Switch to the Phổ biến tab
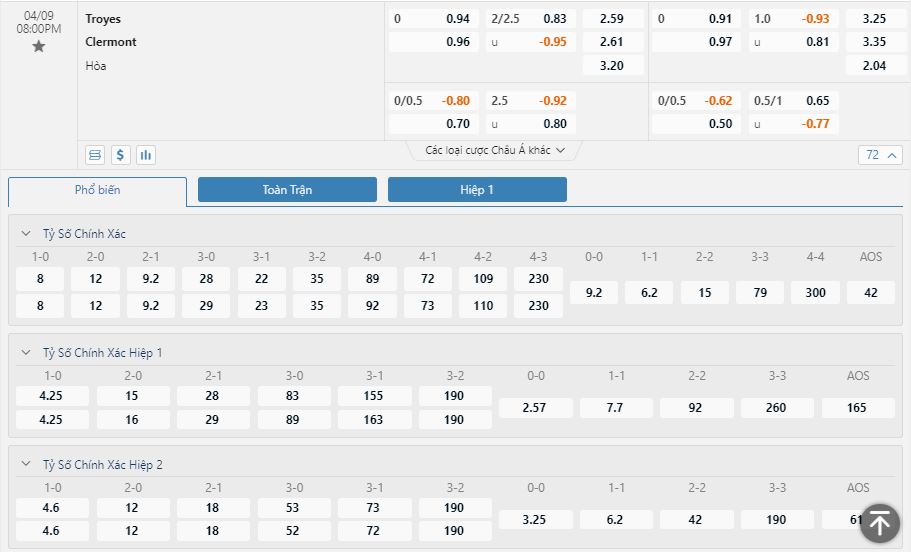911x552 pixels. 98,191
